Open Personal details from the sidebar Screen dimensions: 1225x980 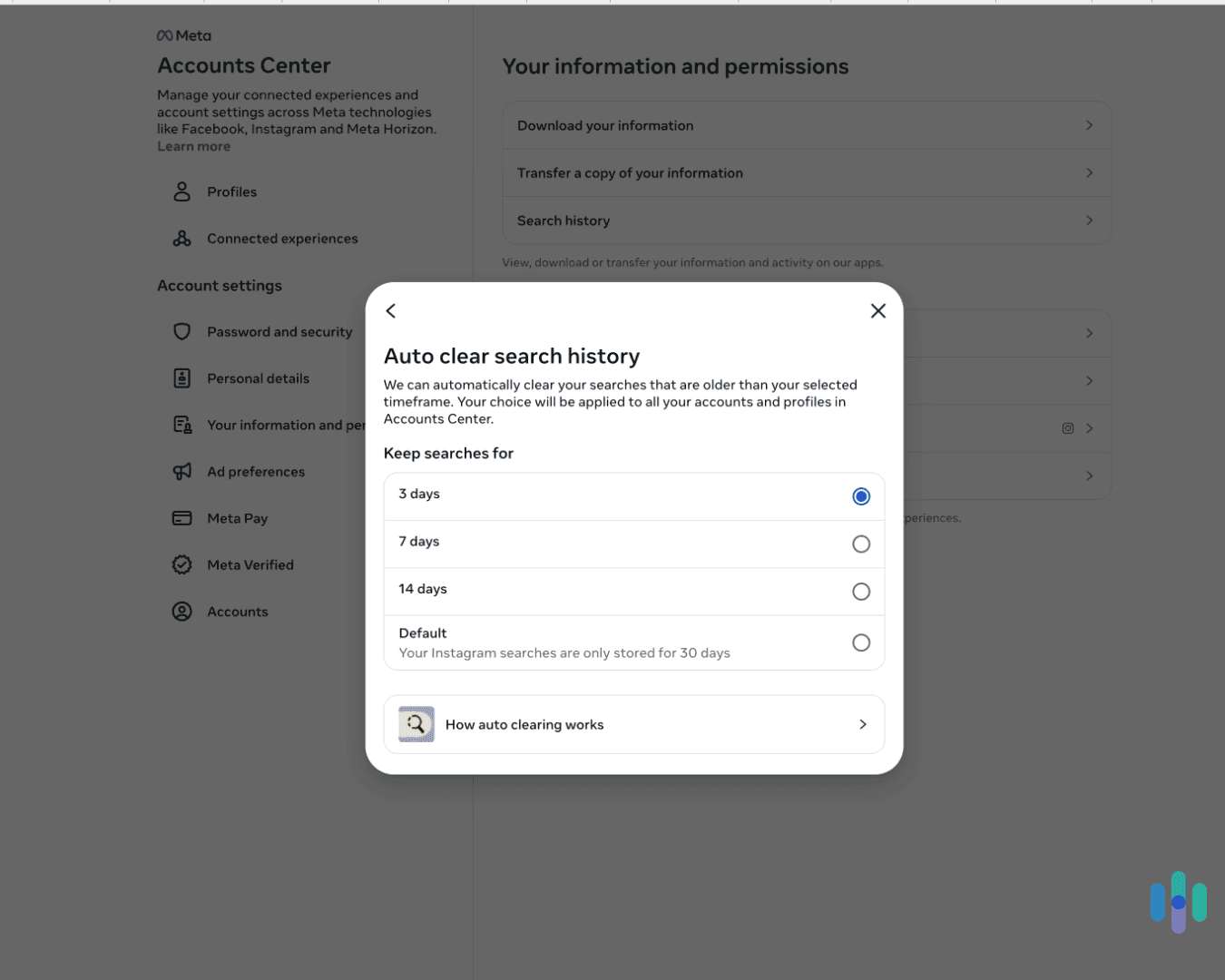259,378
